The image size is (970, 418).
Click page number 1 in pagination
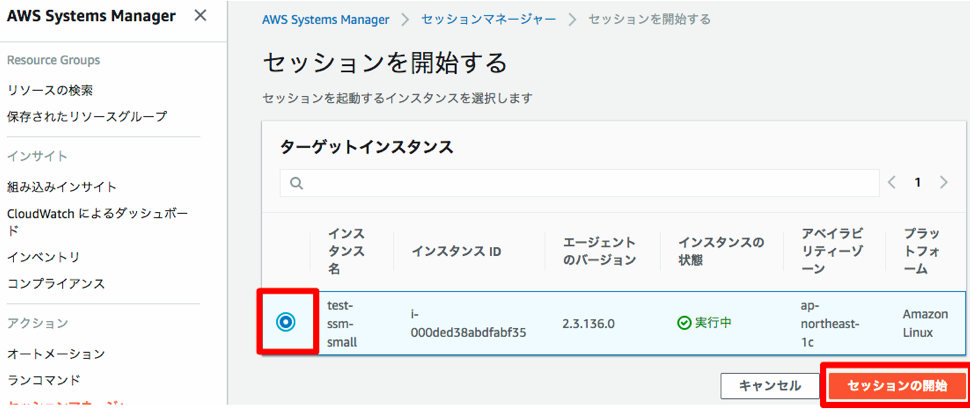tap(918, 182)
